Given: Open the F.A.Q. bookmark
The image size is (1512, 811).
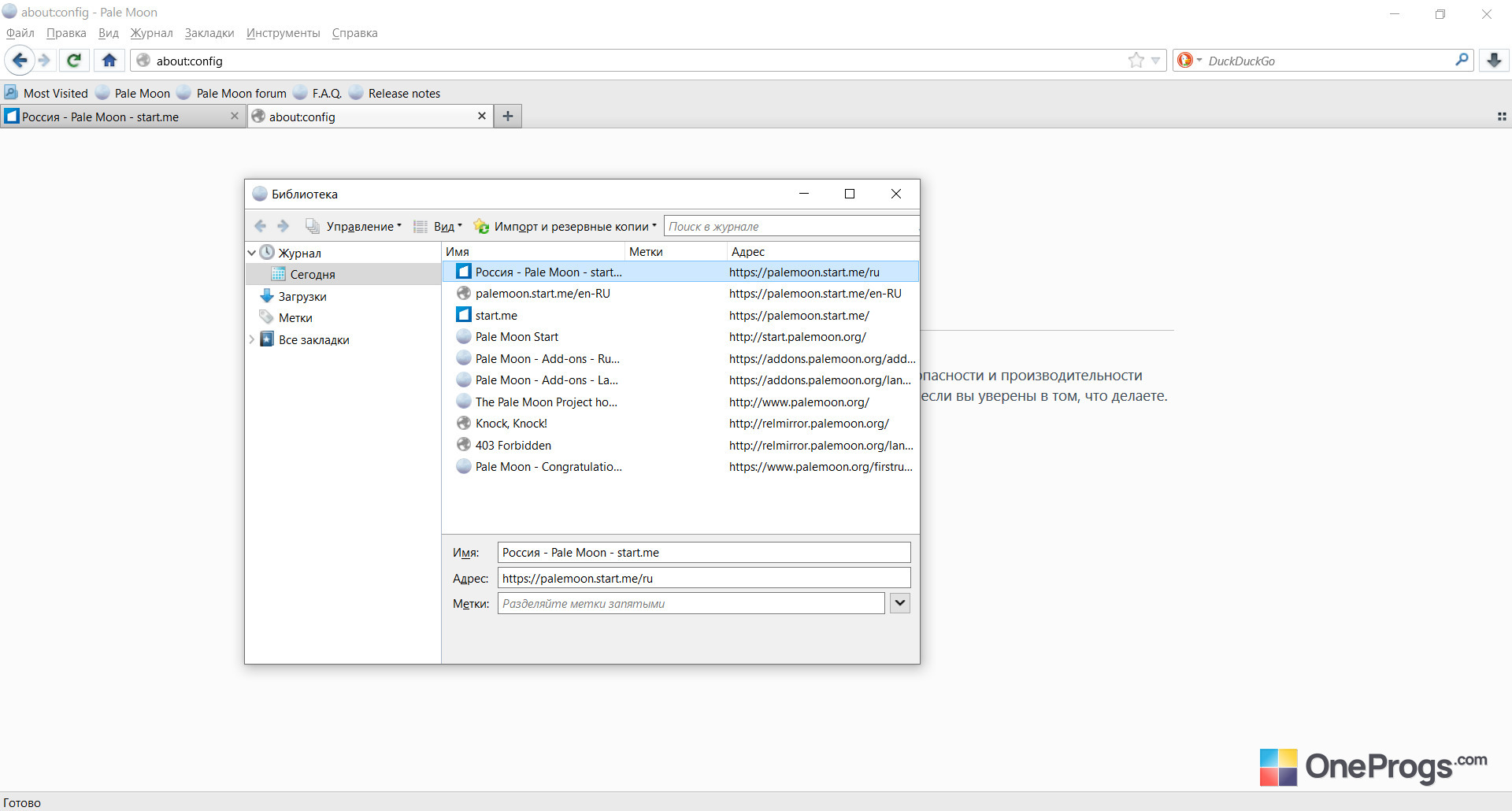Looking at the screenshot, I should pos(317,93).
